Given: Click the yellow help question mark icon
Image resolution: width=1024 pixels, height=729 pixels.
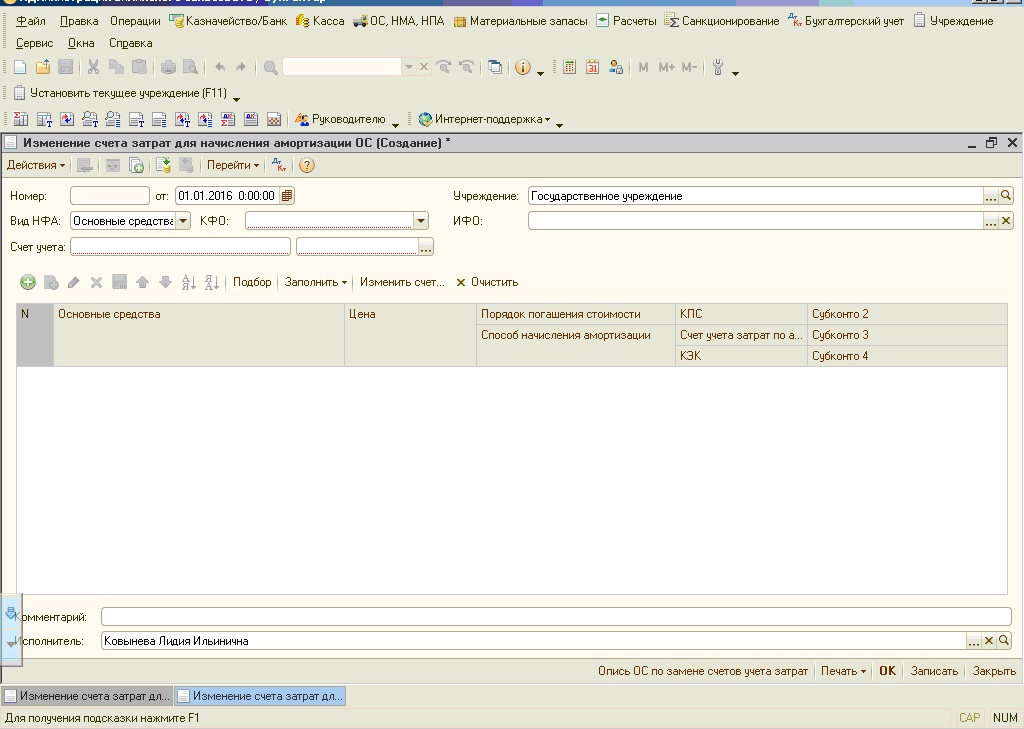Looking at the screenshot, I should [307, 165].
